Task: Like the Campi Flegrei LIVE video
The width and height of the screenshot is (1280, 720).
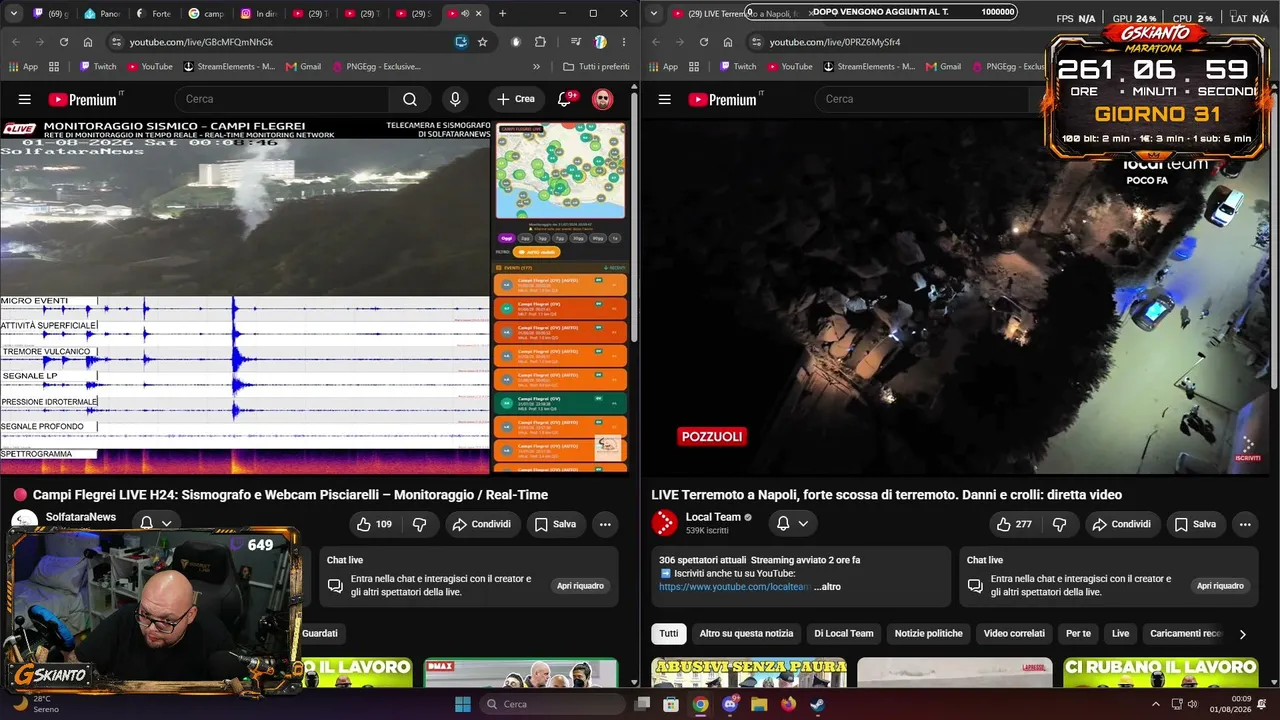Action: pyautogui.click(x=375, y=524)
